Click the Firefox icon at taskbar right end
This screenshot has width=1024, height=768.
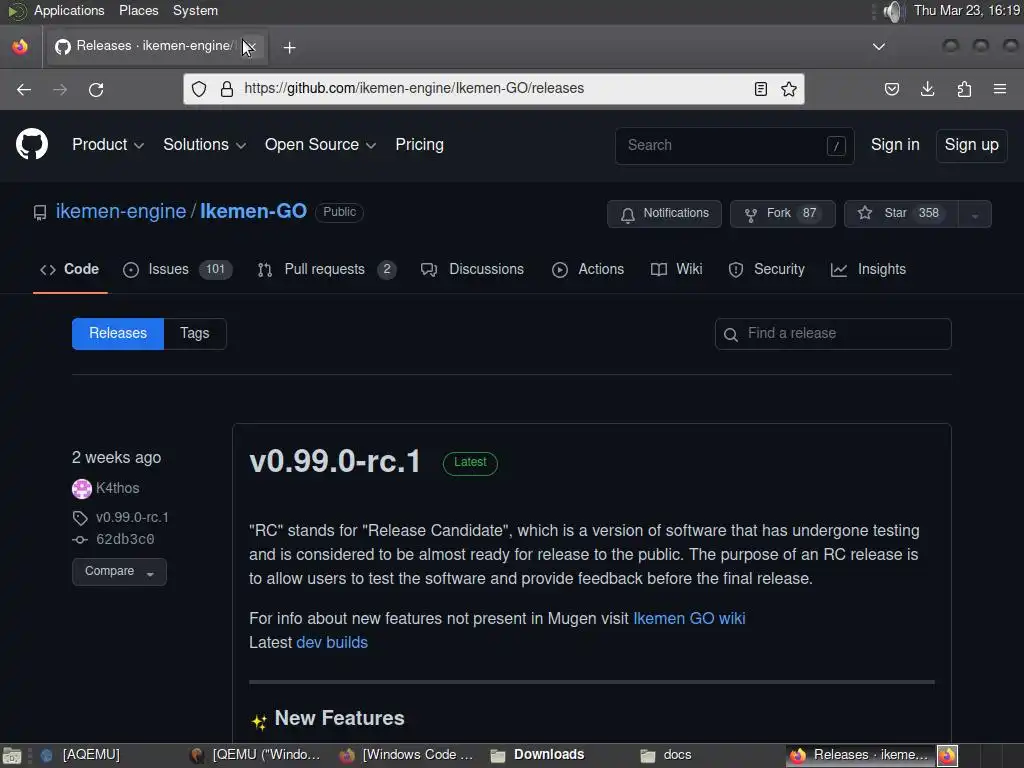pos(948,756)
